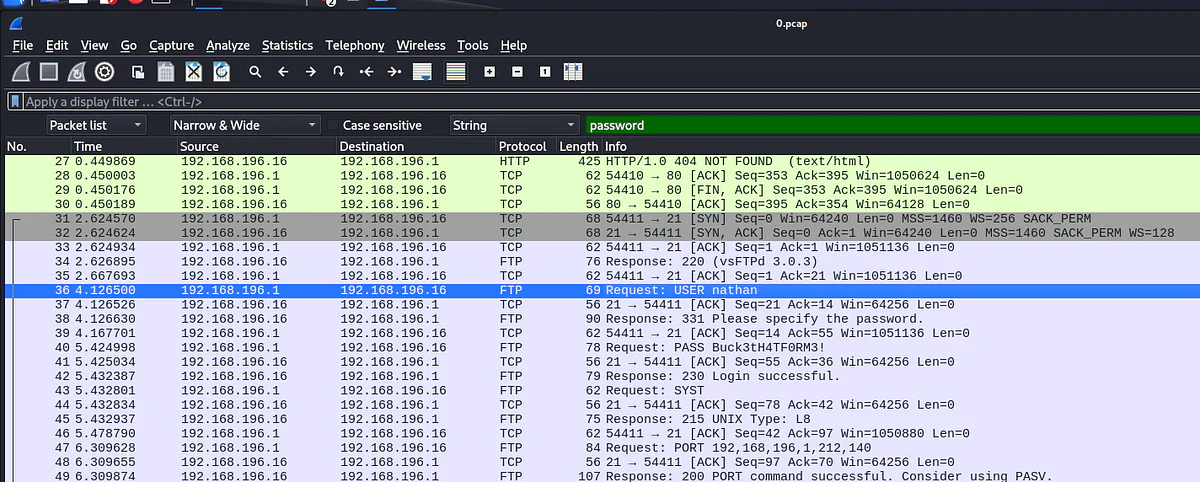Restart the current capture

click(77, 72)
